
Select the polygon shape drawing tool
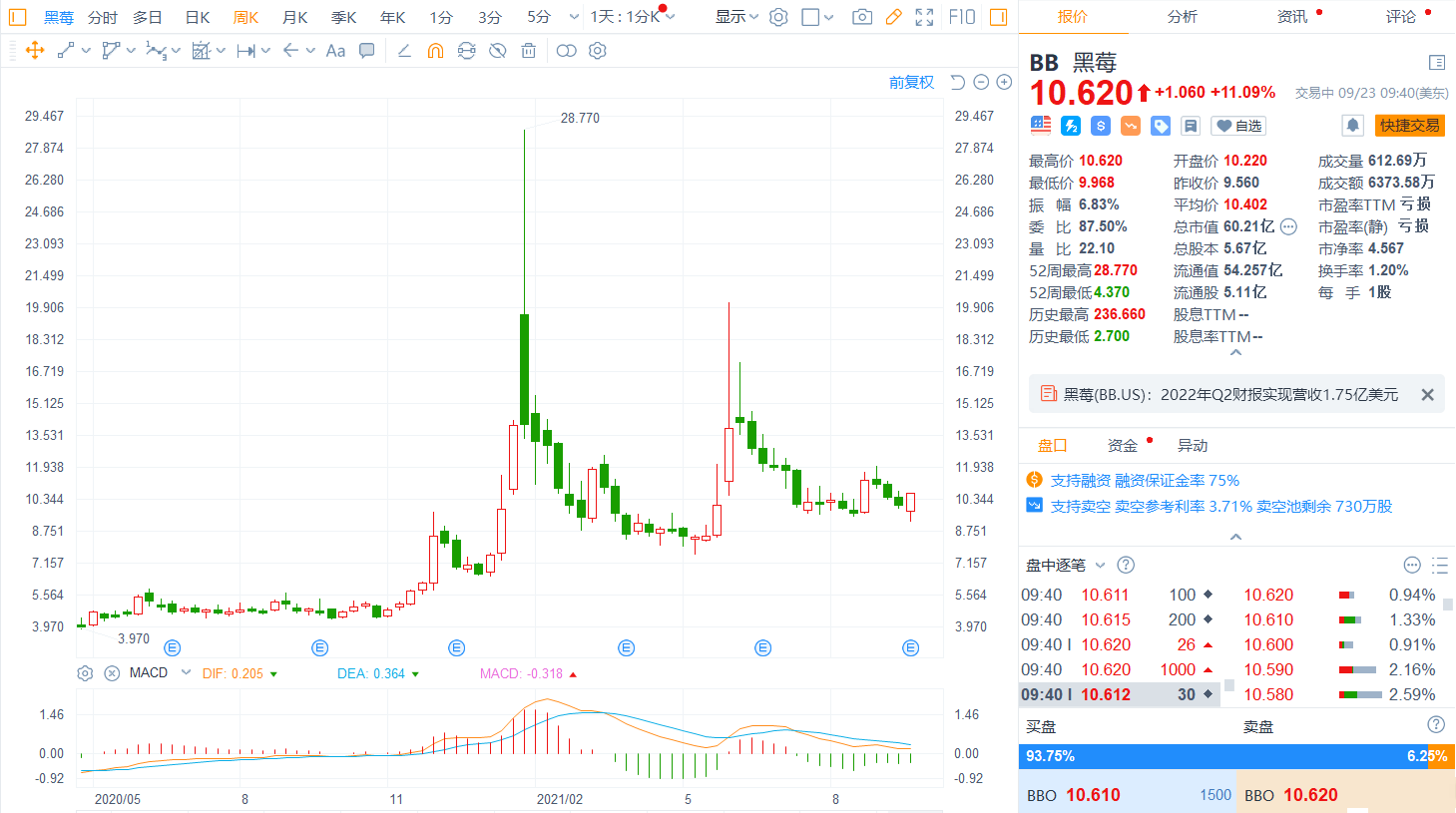click(x=111, y=51)
